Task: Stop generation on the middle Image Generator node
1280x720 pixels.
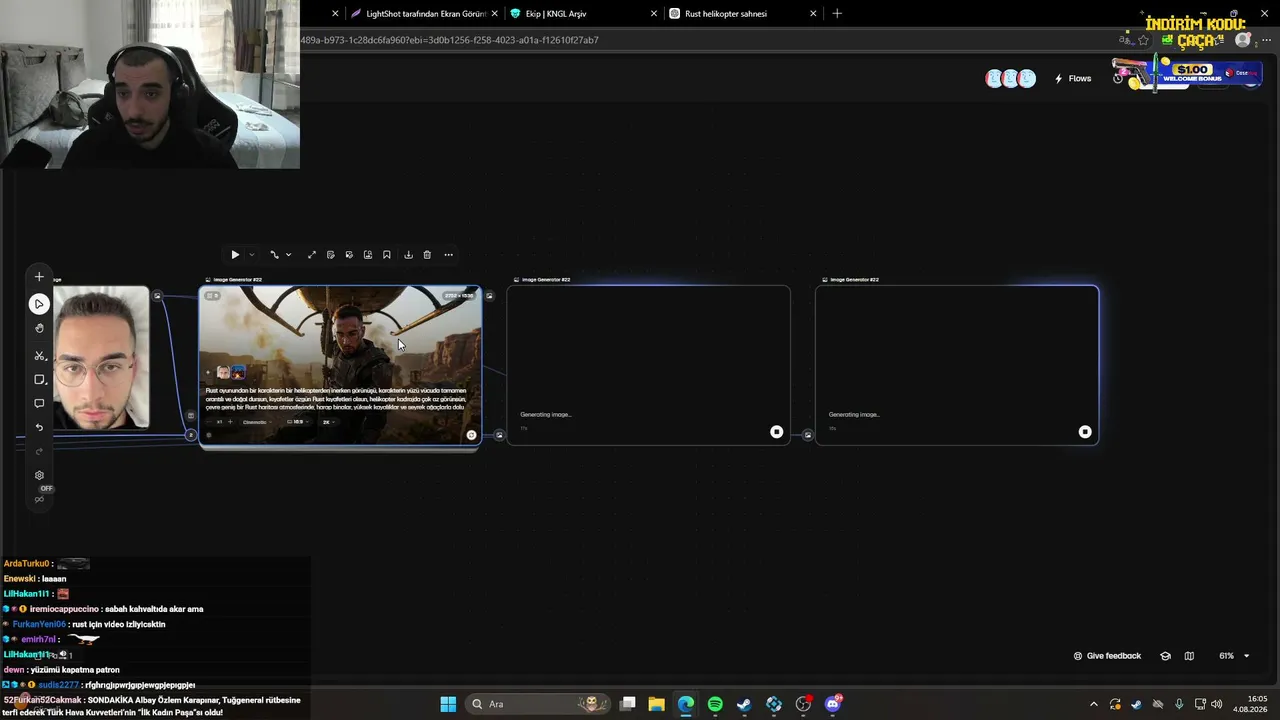Action: (776, 432)
